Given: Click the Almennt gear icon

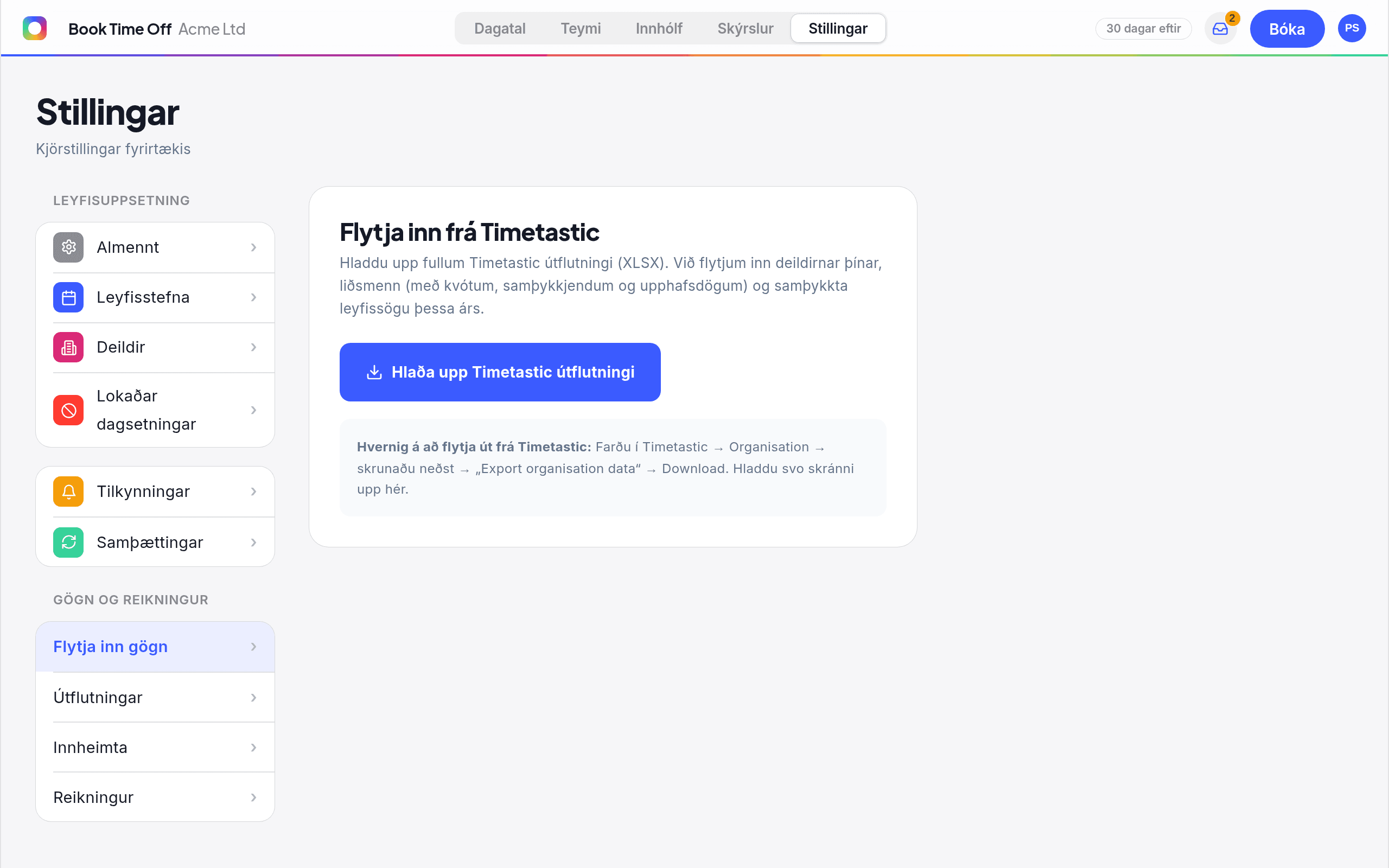Looking at the screenshot, I should (x=68, y=247).
